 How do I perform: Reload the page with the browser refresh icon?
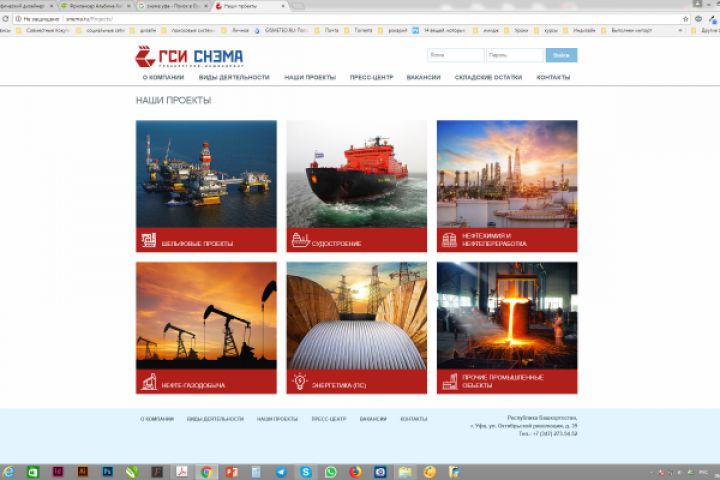click(x=6, y=19)
